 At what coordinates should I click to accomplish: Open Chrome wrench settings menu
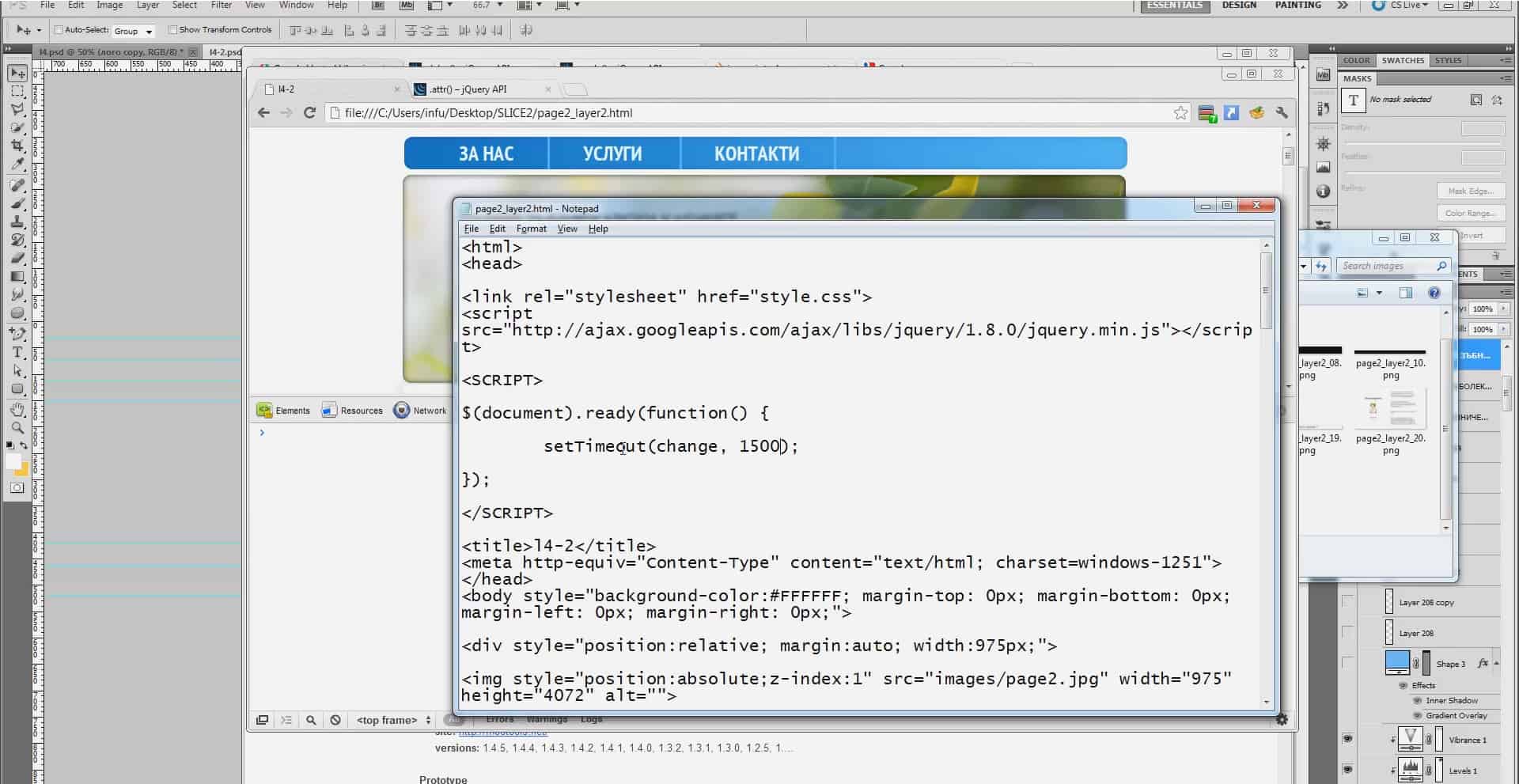point(1282,113)
